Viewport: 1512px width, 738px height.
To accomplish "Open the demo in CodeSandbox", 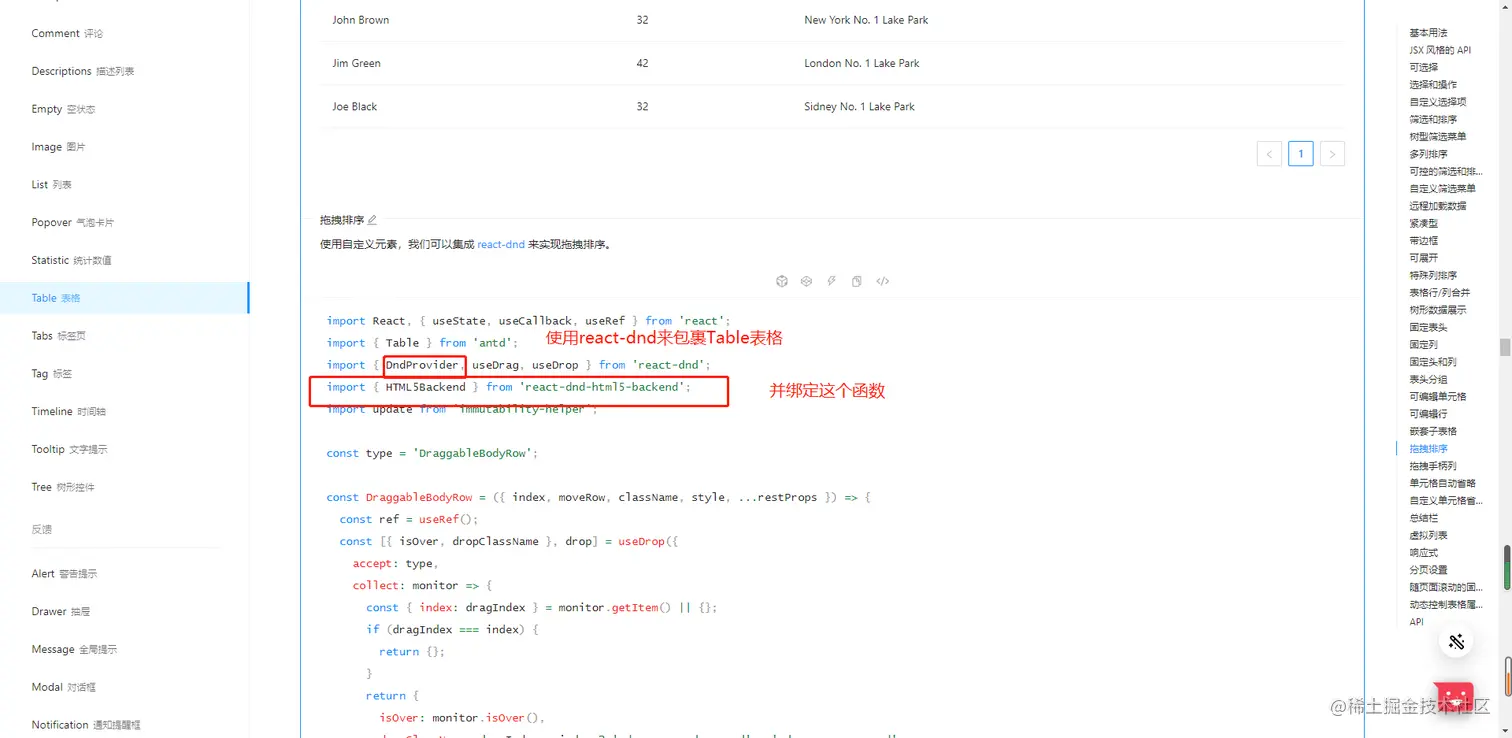I will (x=781, y=281).
